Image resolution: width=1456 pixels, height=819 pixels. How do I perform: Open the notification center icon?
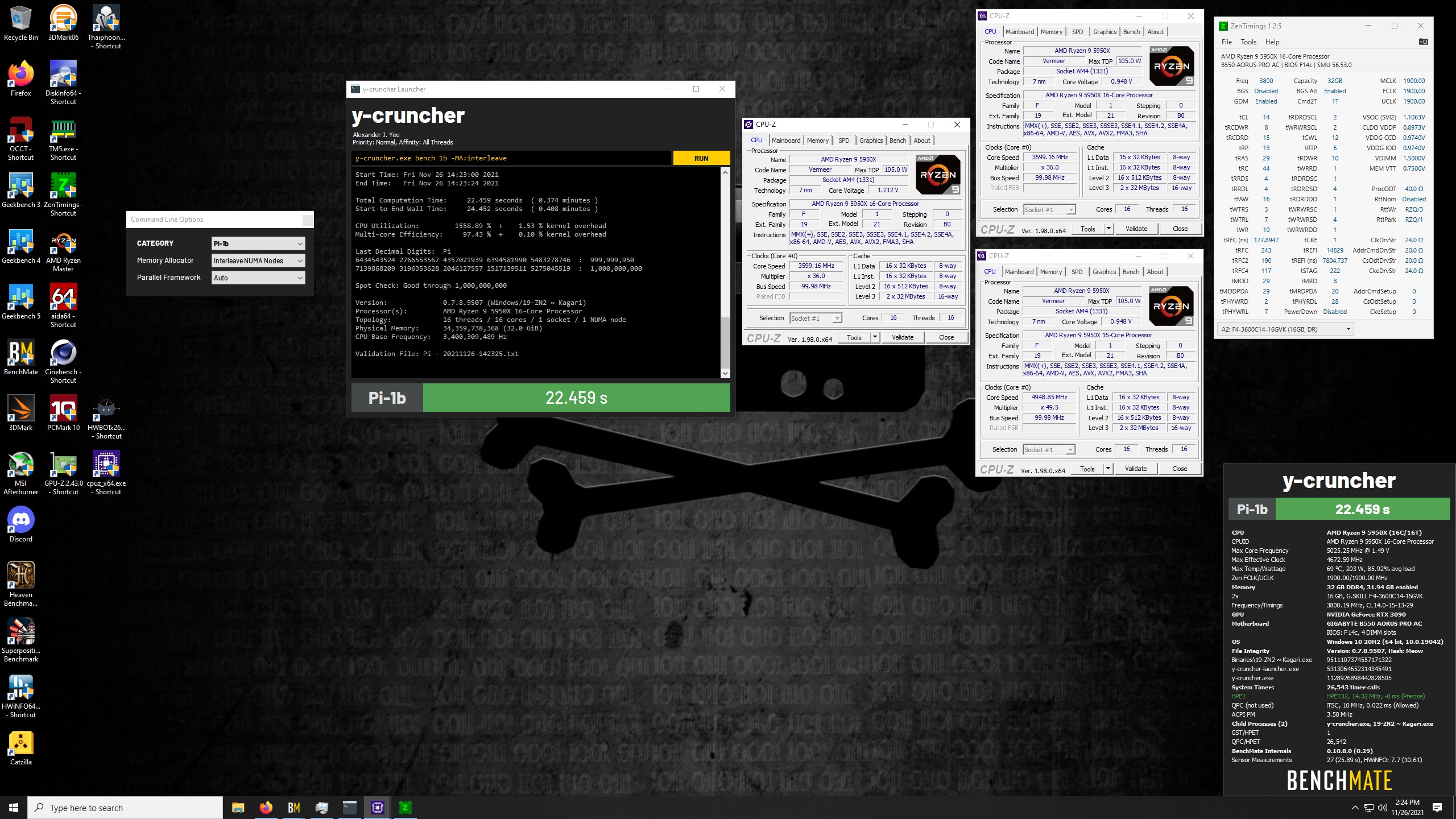point(1437,807)
